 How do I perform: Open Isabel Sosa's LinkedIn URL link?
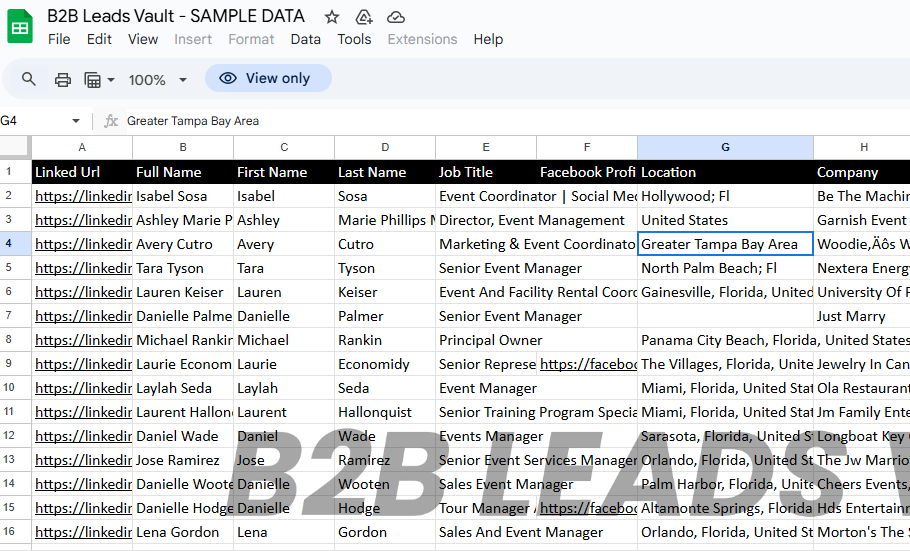click(x=83, y=196)
